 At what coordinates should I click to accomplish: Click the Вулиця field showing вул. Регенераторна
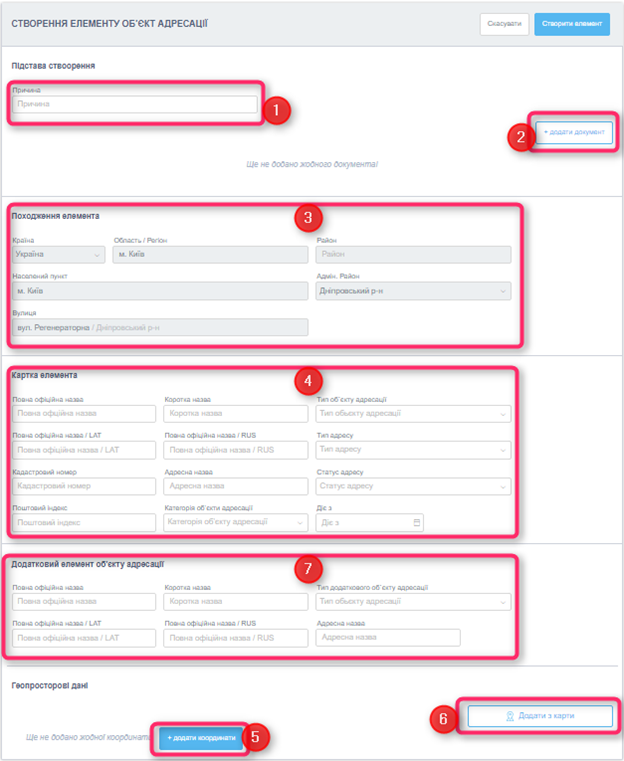160,327
